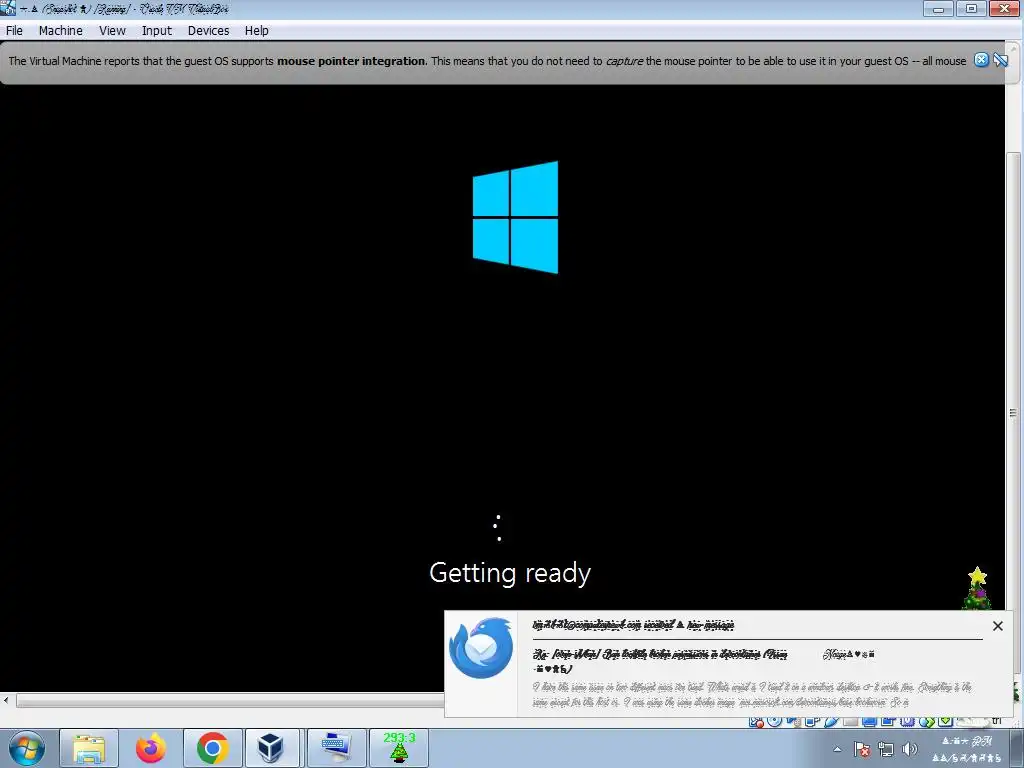1024x768 pixels.
Task: Dismiss the mouse pointer integration notice
Action: 981,60
